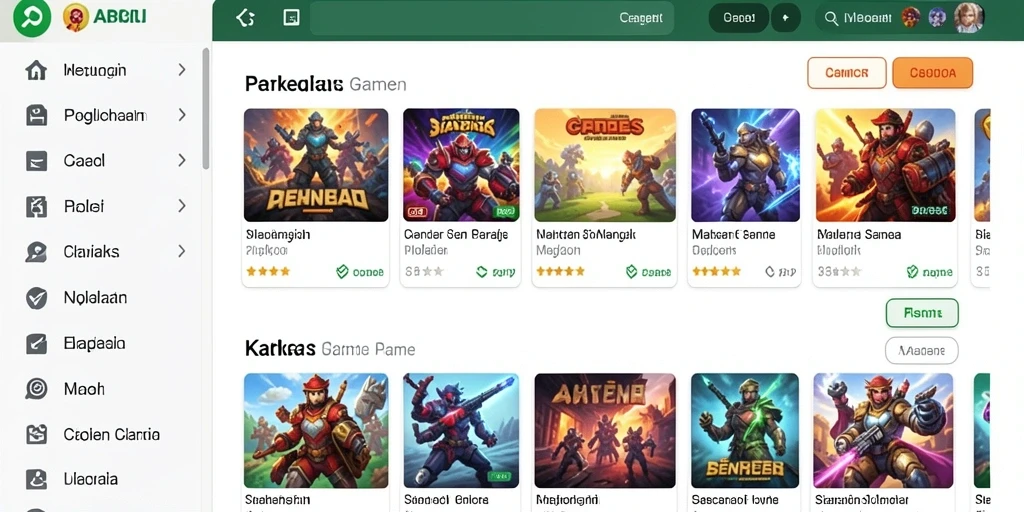Select the Poglichaain sidebar icon
The image size is (1024, 512).
(x=36, y=116)
